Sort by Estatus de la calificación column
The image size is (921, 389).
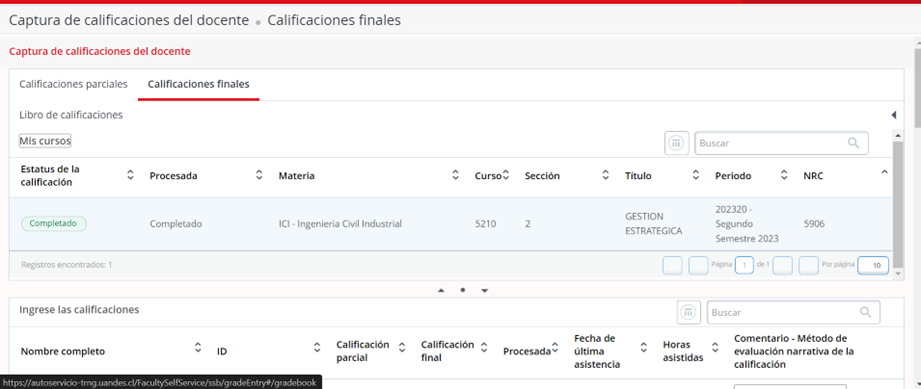tap(130, 175)
